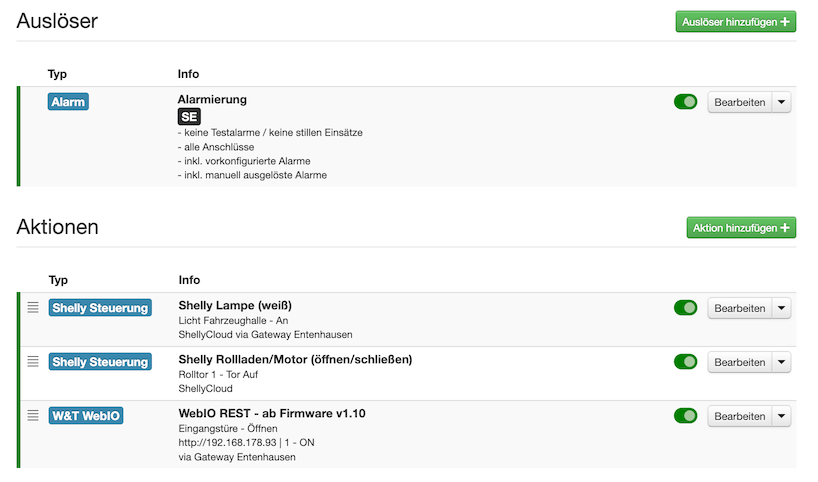Toggle the WebIO REST action switch
The height and width of the screenshot is (482, 818).
tap(685, 415)
